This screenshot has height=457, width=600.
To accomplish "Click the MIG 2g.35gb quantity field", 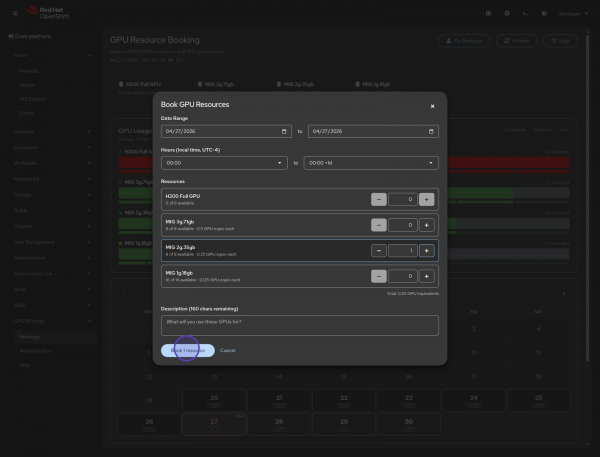I will (x=403, y=251).
